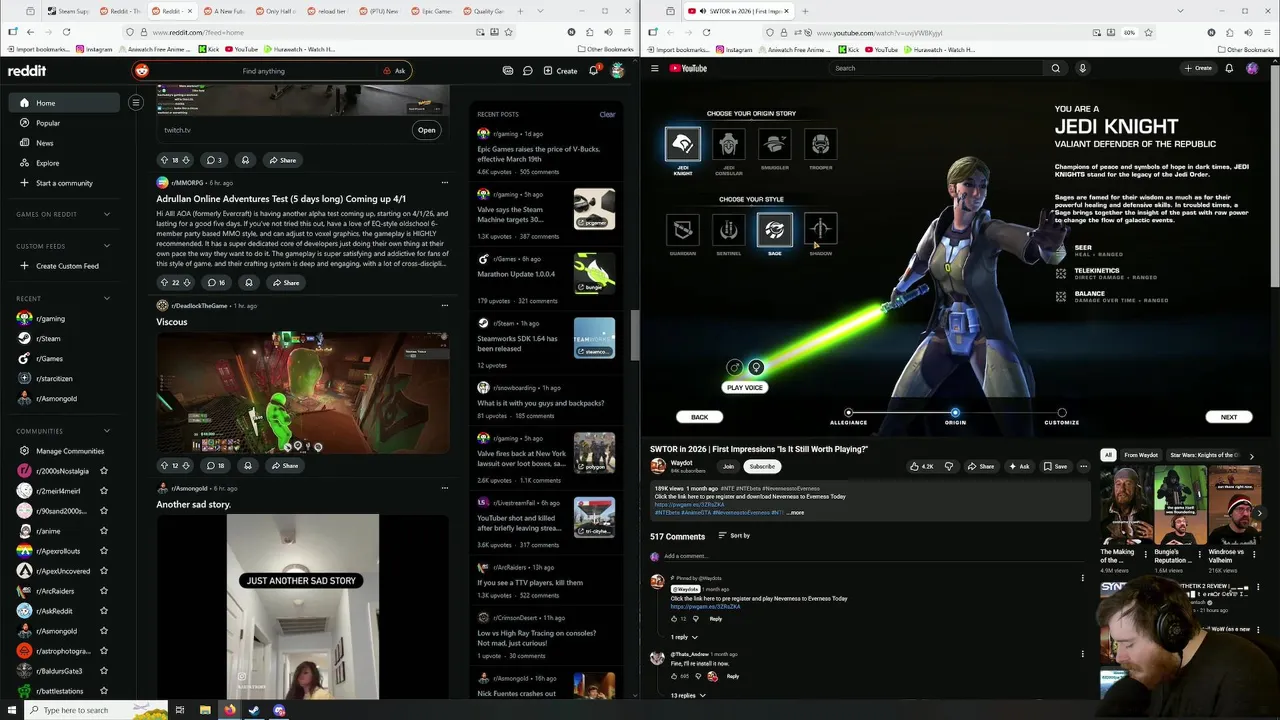Viewport: 1280px width, 720px height.
Task: Collapse Reddit sidebar with hamburger circle button
Action: click(136, 102)
